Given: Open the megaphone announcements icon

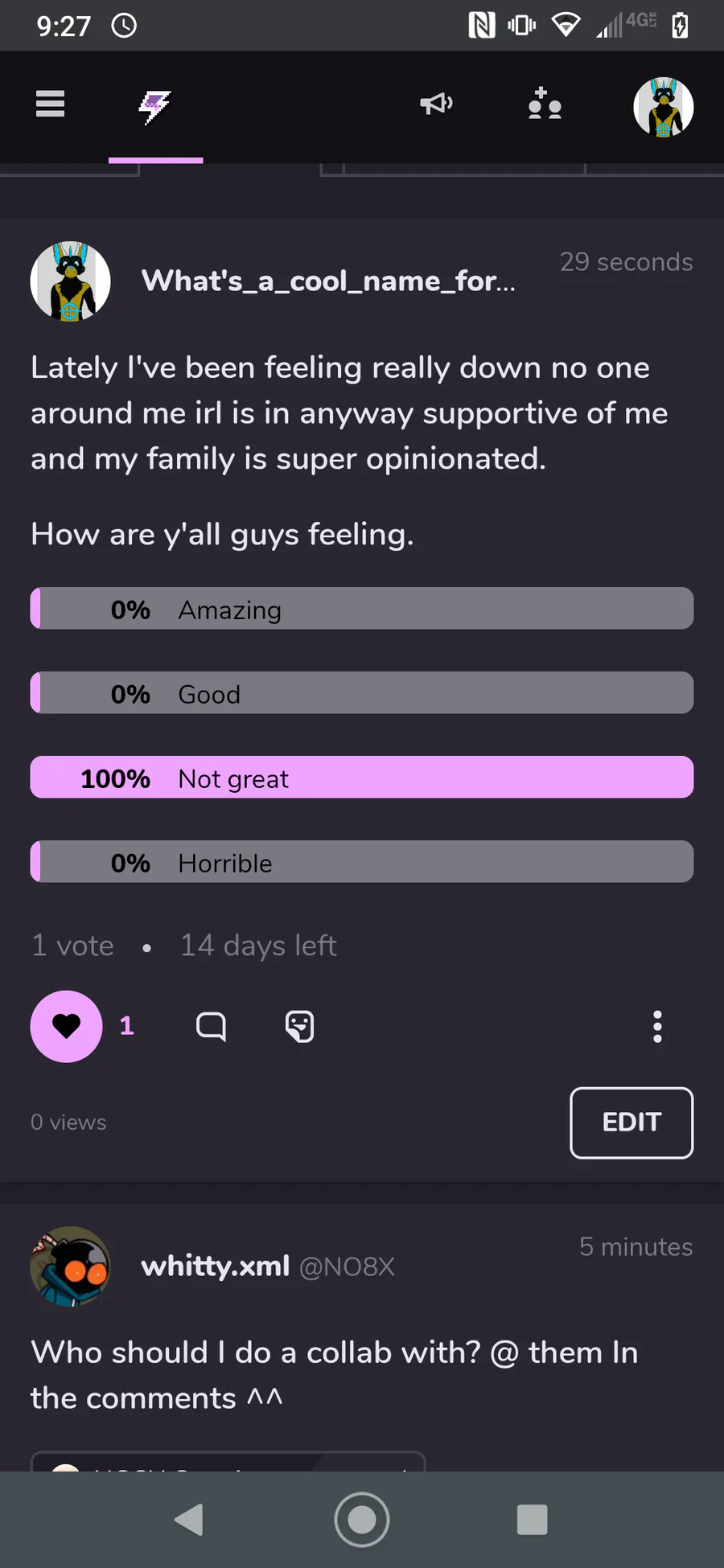Looking at the screenshot, I should [436, 105].
